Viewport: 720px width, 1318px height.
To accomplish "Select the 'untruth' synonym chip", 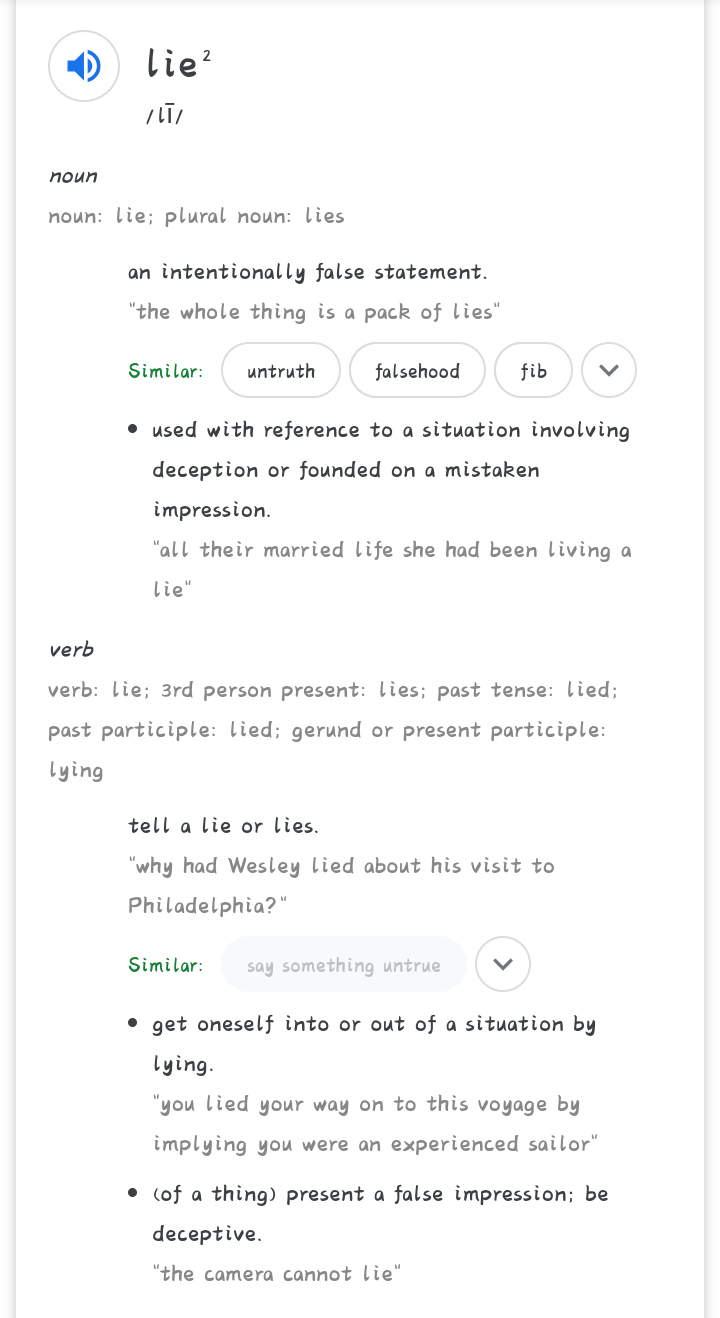I will click(x=281, y=371).
